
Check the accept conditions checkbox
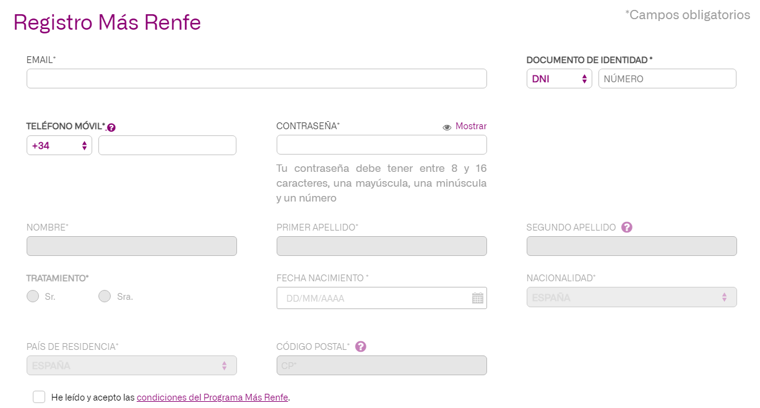(39, 397)
